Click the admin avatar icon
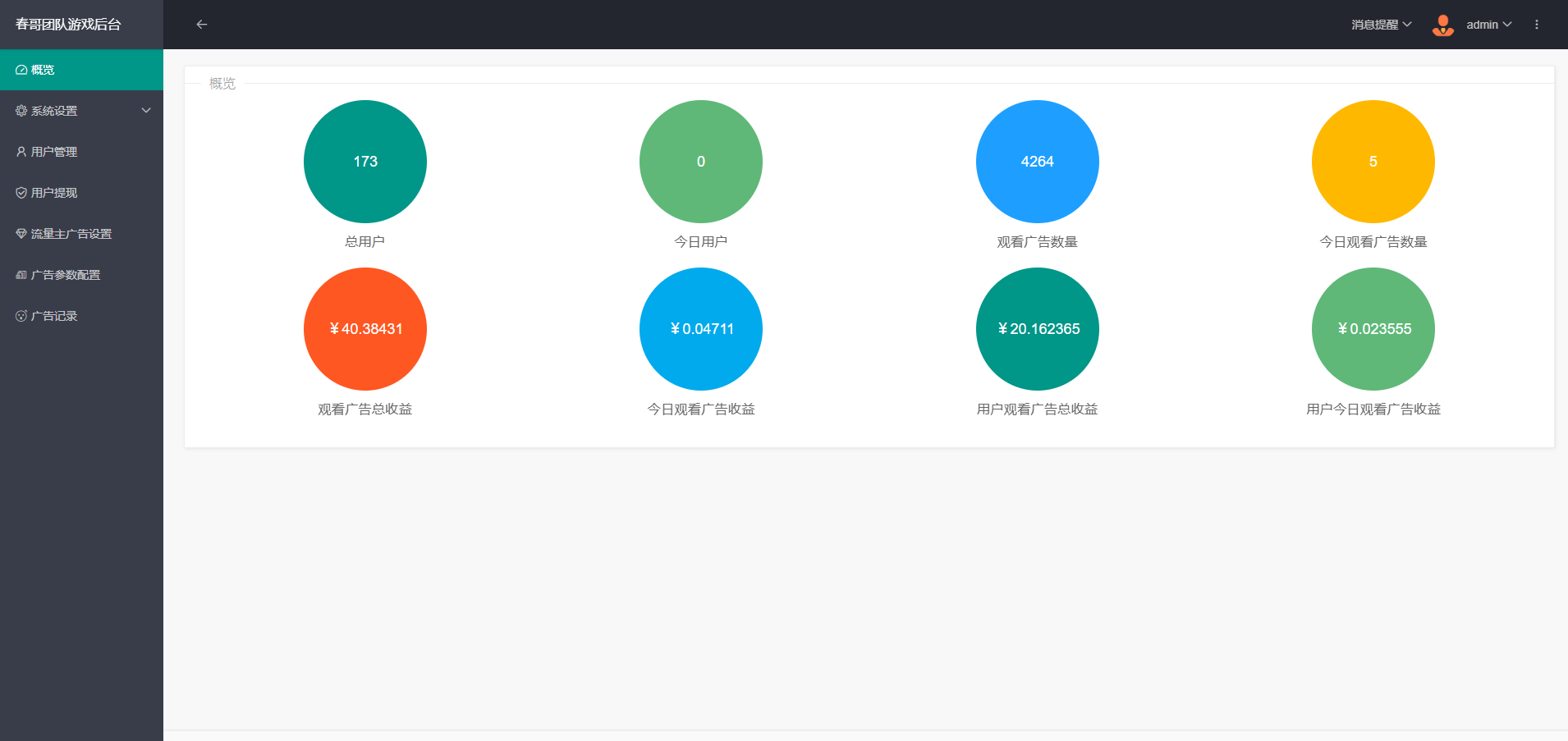 pyautogui.click(x=1443, y=25)
